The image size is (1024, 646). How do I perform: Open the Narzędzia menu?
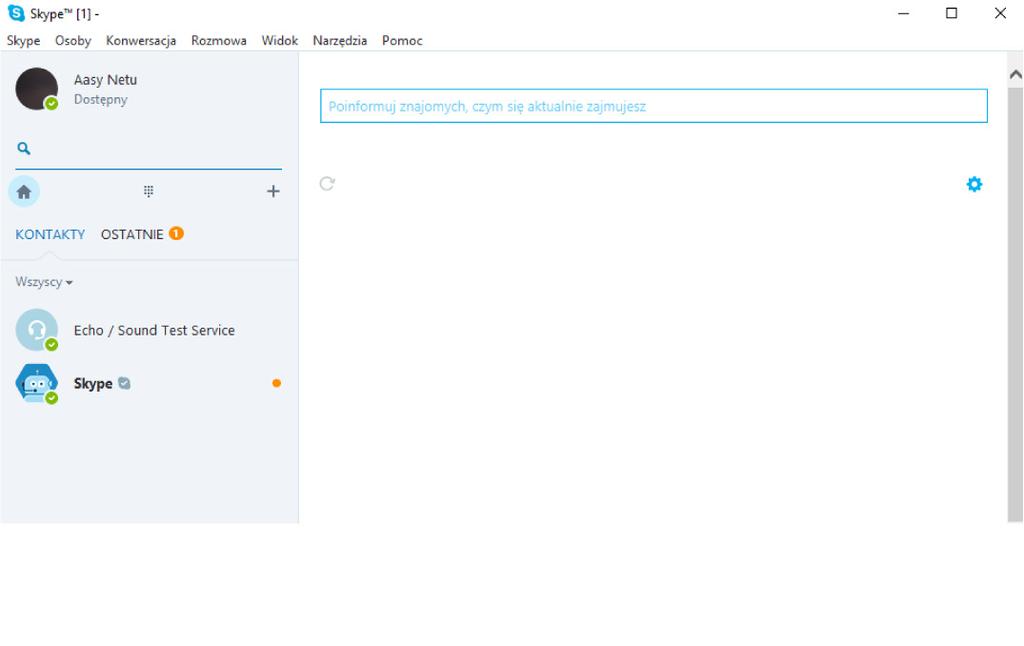(340, 40)
